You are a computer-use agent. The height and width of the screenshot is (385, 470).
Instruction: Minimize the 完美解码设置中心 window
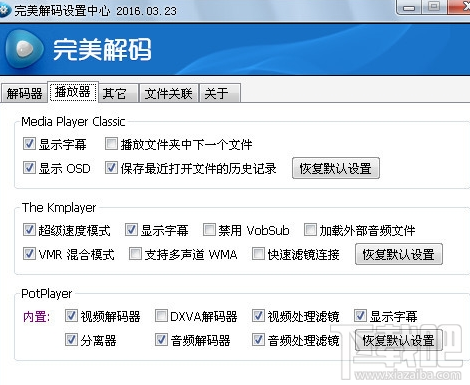click(410, 7)
